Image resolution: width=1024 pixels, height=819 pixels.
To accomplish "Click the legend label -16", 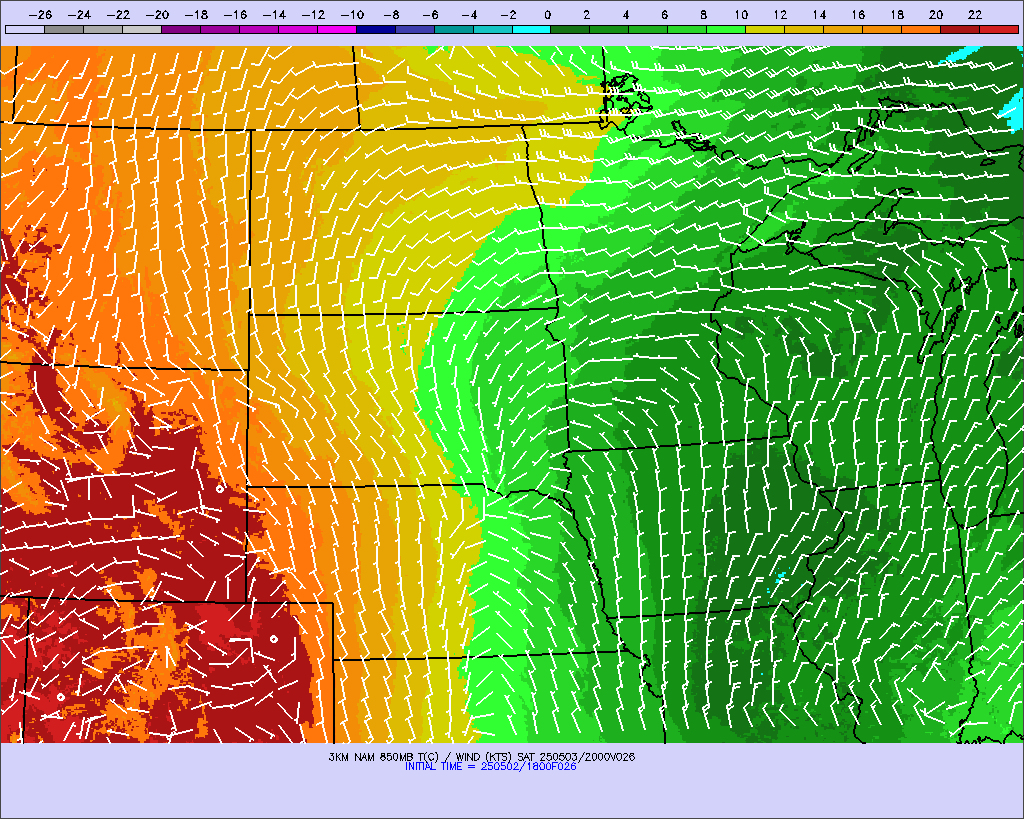I will pos(236,15).
